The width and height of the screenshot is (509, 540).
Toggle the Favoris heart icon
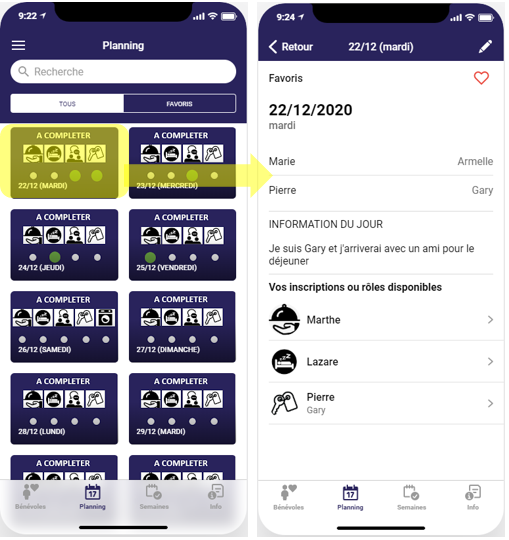481,78
